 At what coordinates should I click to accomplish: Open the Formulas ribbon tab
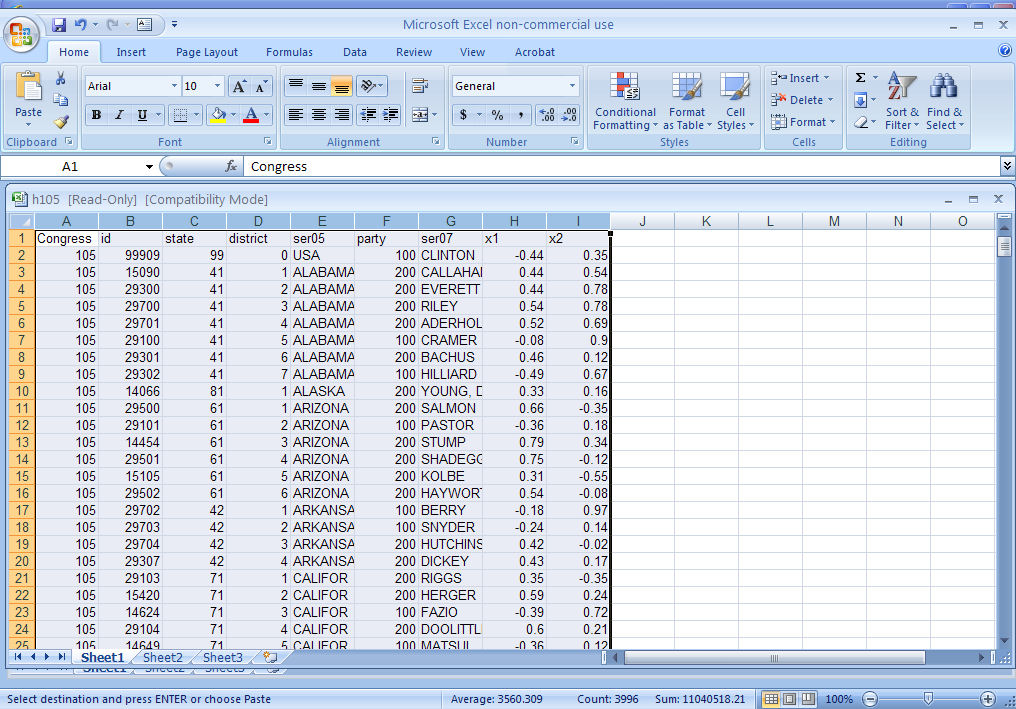(x=289, y=52)
